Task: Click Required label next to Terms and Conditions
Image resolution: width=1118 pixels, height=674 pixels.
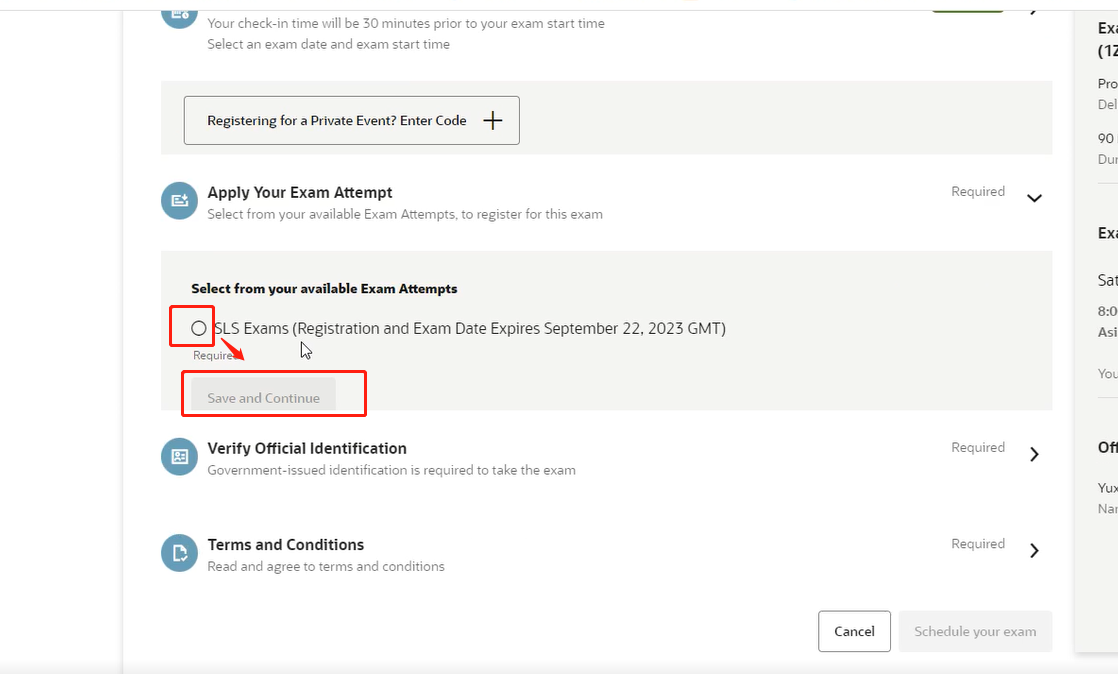Action: point(977,544)
